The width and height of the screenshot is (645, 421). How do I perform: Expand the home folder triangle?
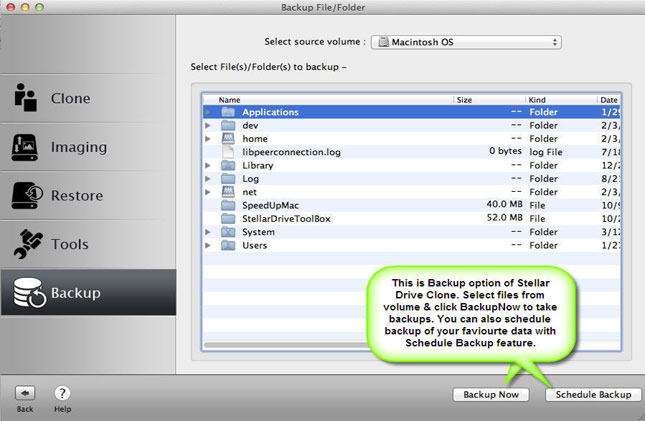(208, 139)
